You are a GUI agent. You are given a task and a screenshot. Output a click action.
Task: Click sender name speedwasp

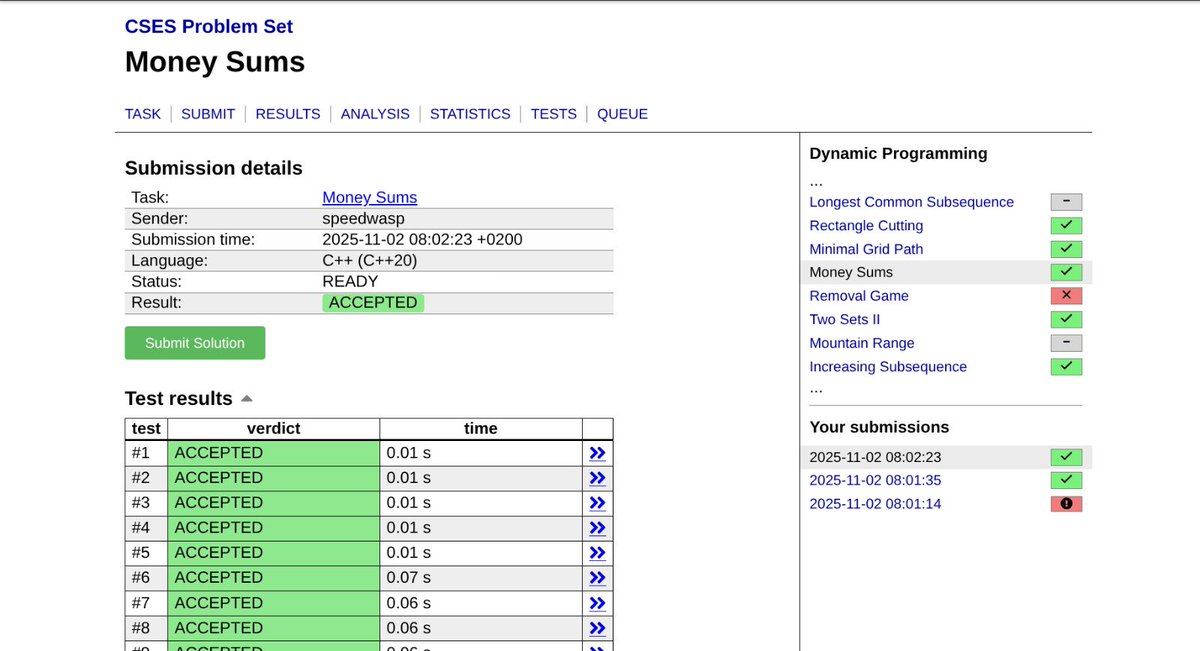pyautogui.click(x=364, y=219)
